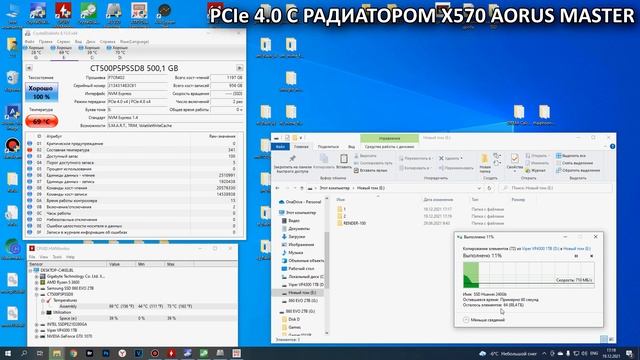640x360 pixels.
Task: Open File Explorer taskbar icon
Action: tap(57, 353)
